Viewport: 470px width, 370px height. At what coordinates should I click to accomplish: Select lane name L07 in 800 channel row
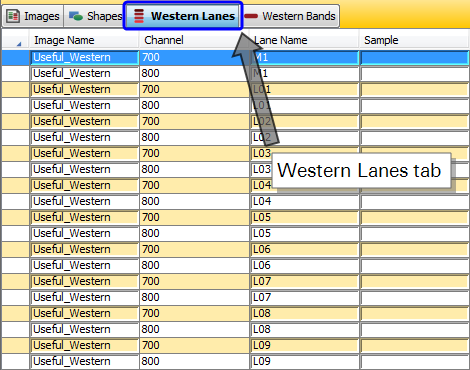(x=304, y=297)
